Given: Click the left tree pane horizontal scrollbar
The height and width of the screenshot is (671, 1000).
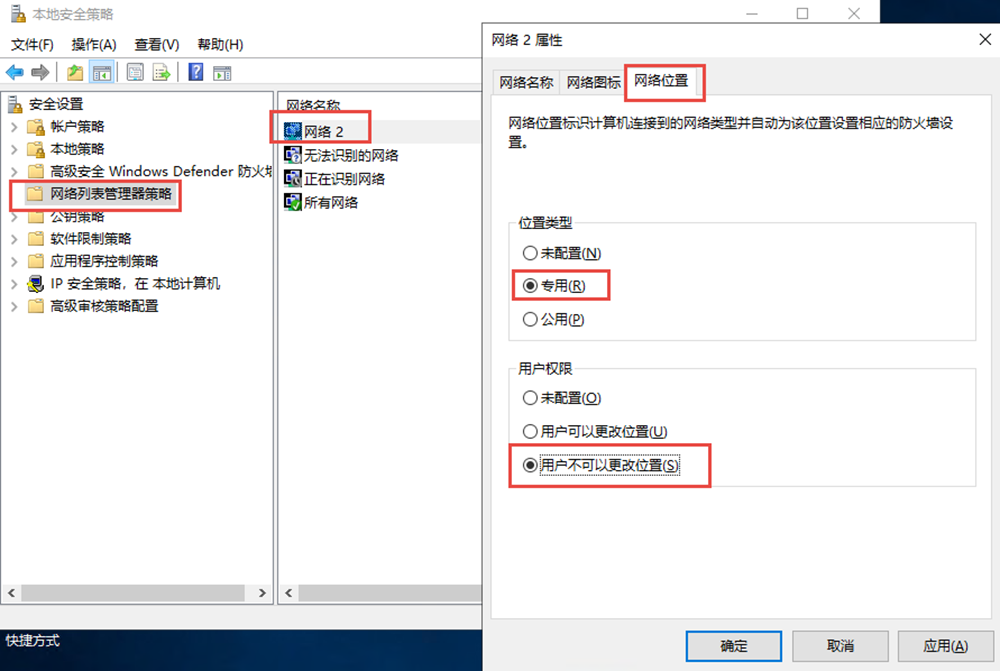Looking at the screenshot, I should coord(136,593).
